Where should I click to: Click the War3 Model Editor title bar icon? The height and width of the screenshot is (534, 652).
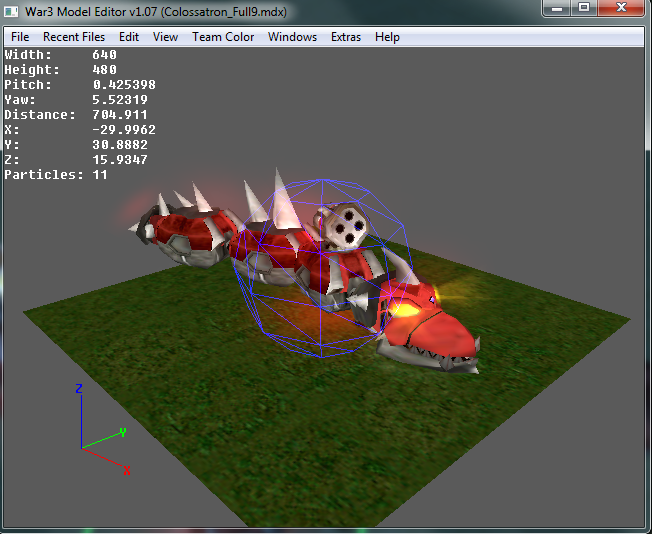(11, 11)
